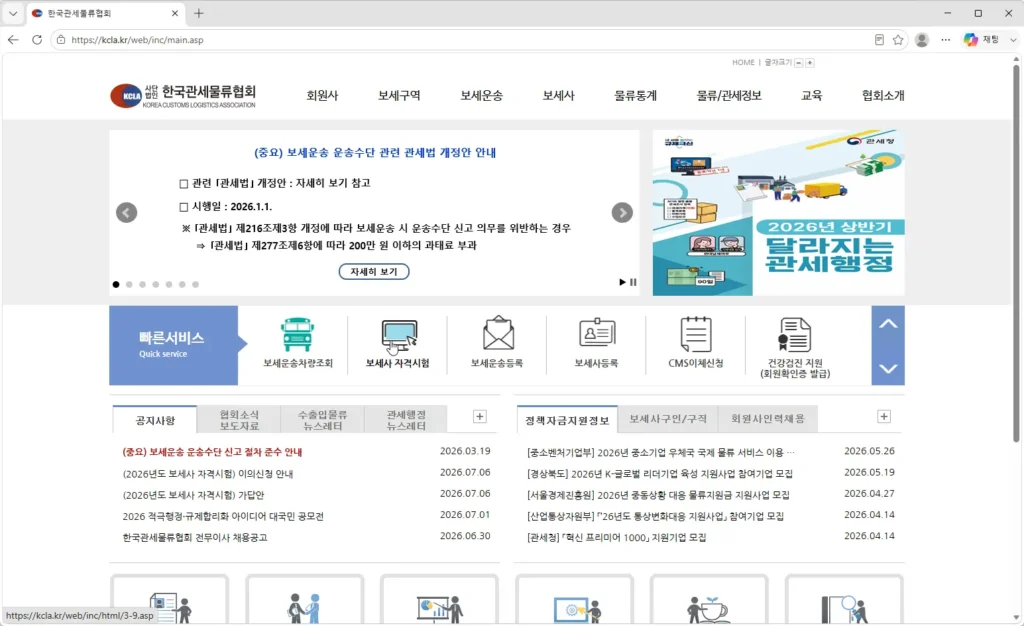The height and width of the screenshot is (626, 1024).
Task: Open the [경상북도] K-글로벌 리더기업 notice
Action: [x=660, y=473]
